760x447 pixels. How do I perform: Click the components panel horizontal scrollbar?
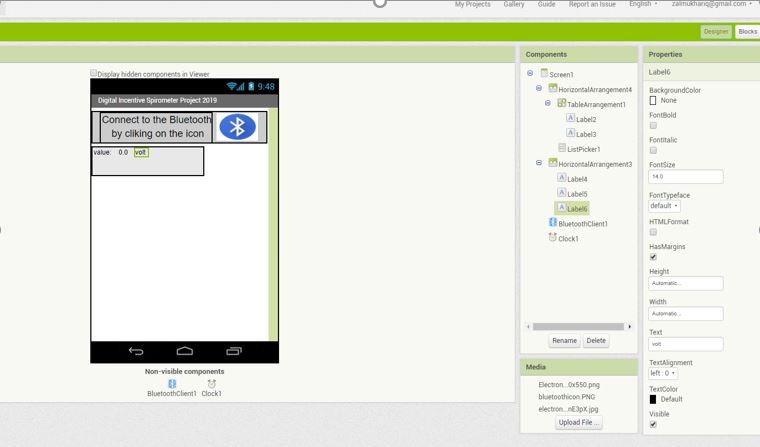click(578, 327)
